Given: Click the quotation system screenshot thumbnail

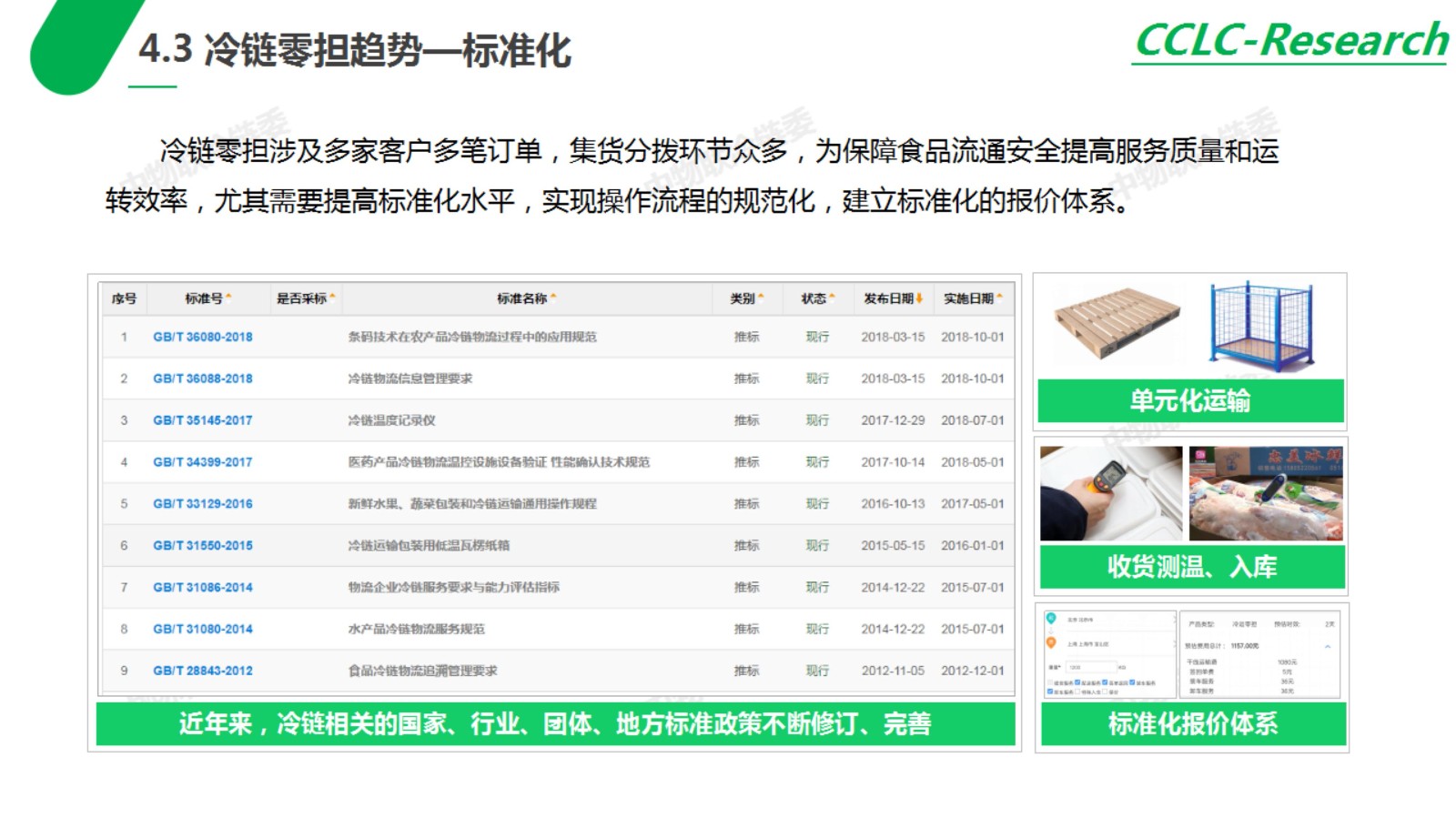Looking at the screenshot, I should click(1192, 654).
